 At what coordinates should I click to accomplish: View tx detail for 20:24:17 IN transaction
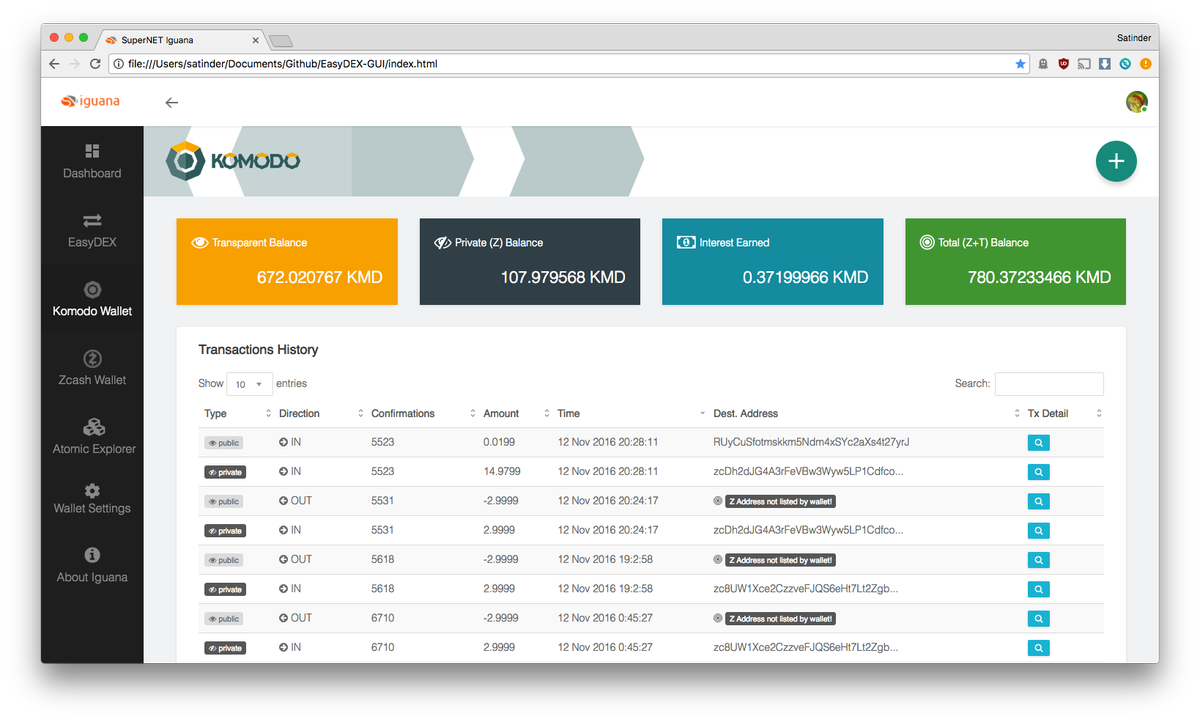[x=1038, y=530]
